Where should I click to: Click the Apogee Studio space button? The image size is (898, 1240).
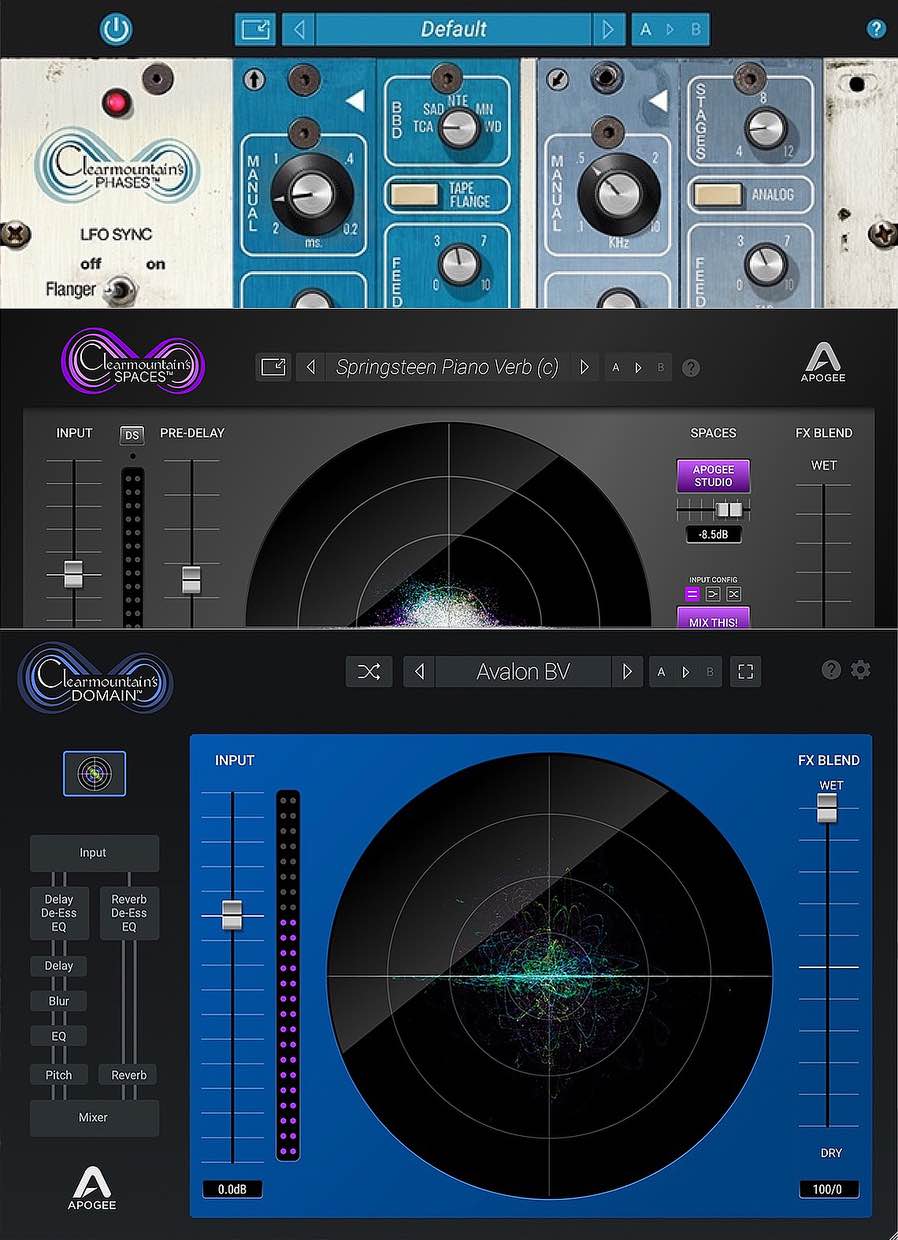pyautogui.click(x=713, y=476)
